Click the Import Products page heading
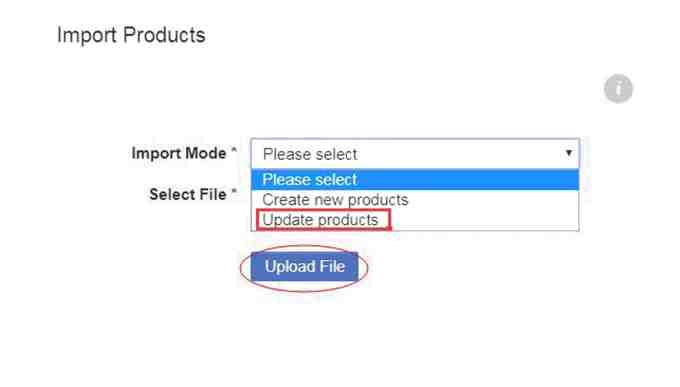 [131, 35]
